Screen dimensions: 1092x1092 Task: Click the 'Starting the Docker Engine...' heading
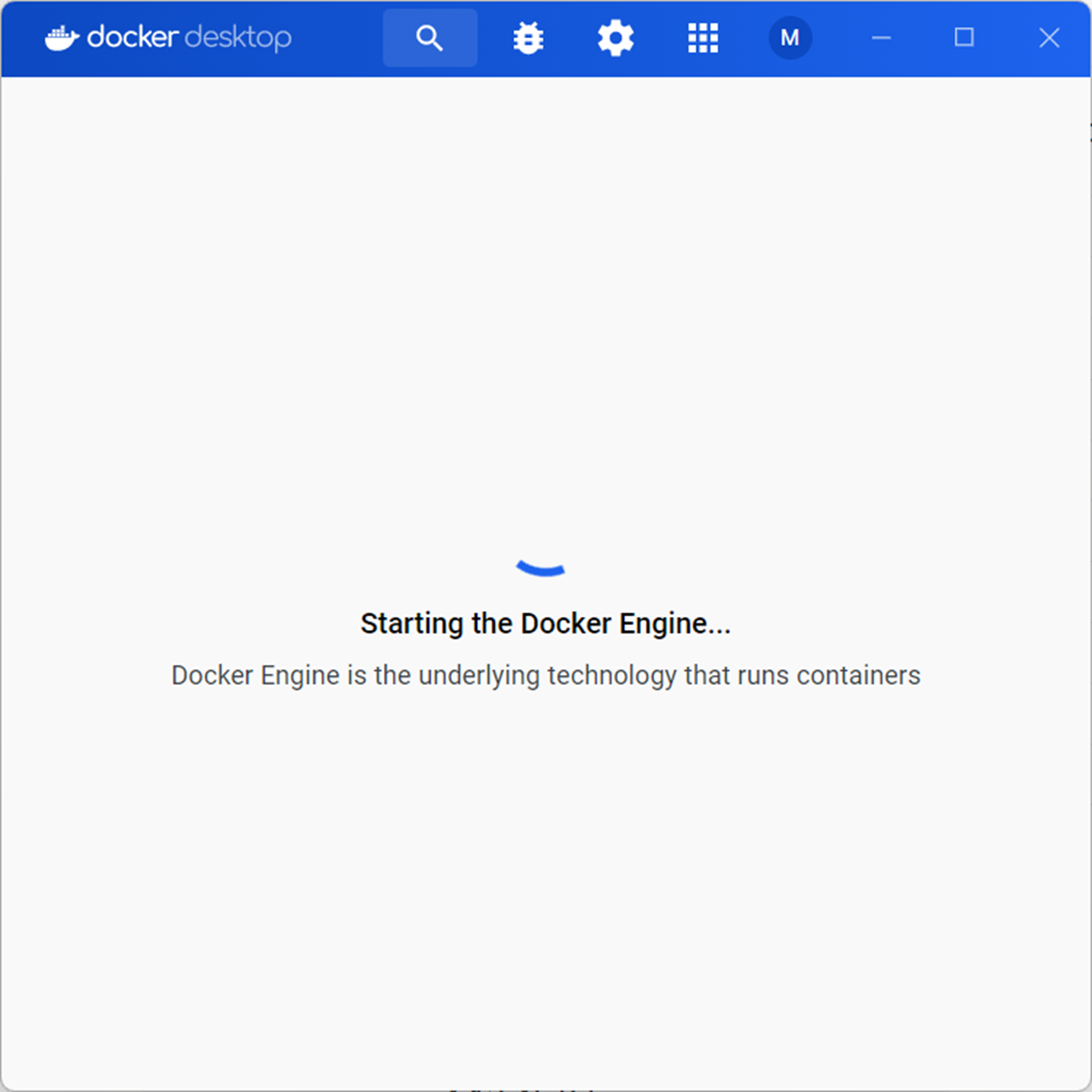(x=545, y=623)
